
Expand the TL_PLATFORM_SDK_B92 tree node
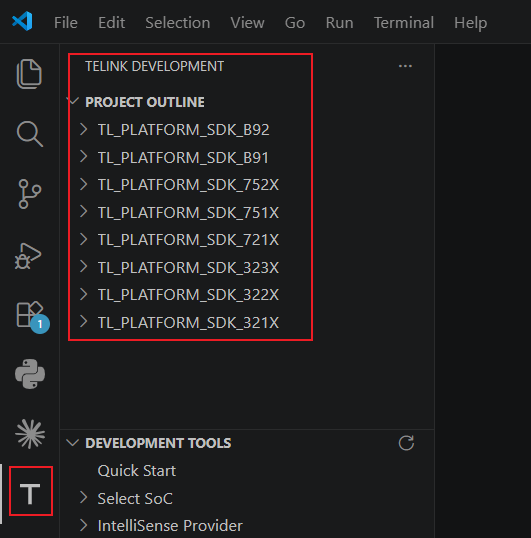83,129
